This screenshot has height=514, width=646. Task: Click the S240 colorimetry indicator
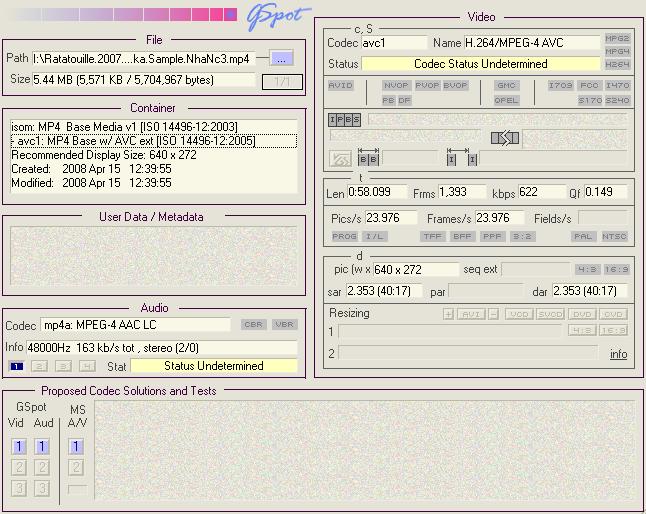coord(617,100)
